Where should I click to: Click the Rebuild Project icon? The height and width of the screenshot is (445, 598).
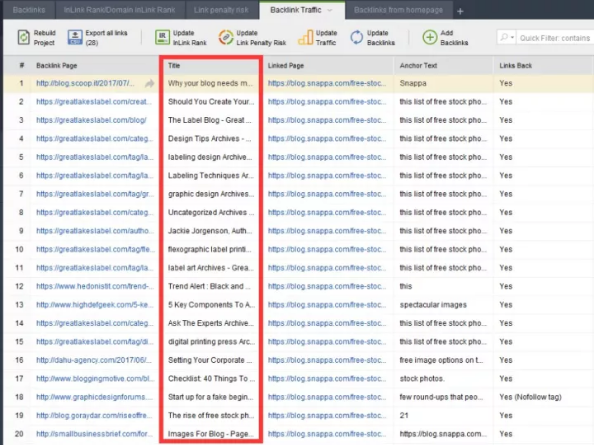coord(23,38)
